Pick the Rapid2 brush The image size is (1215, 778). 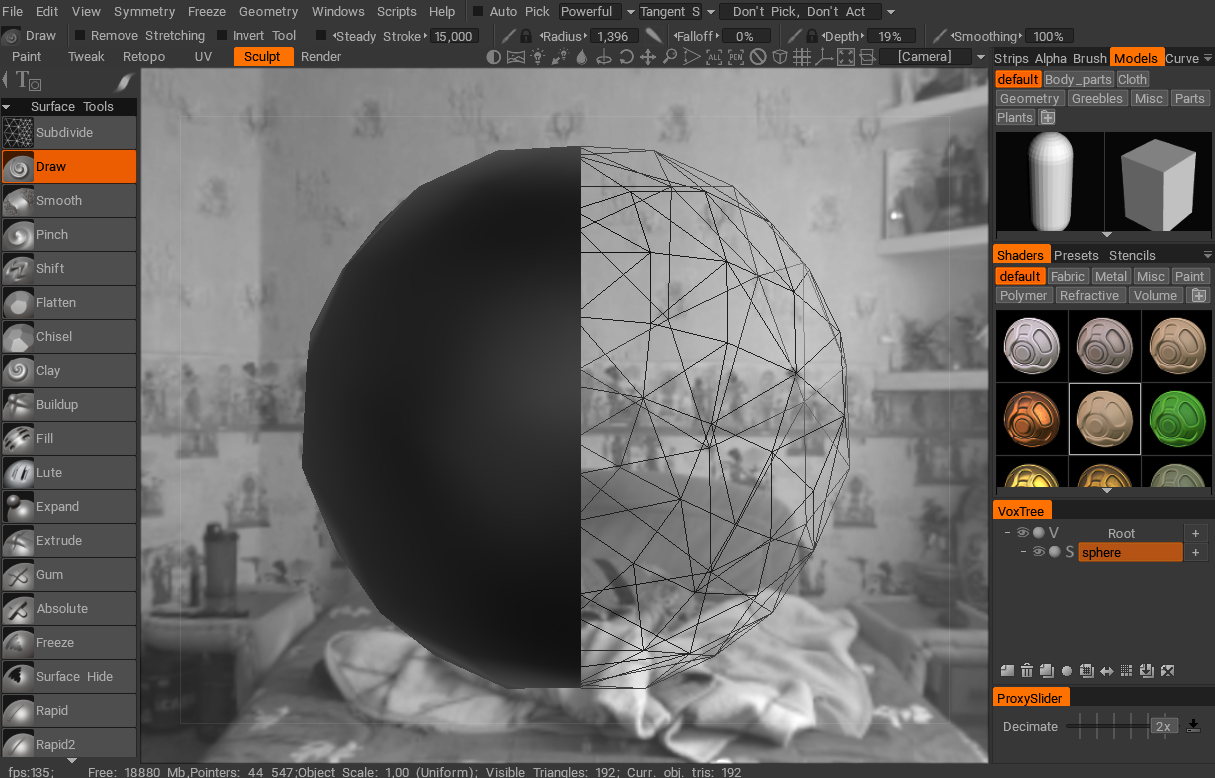click(x=68, y=744)
